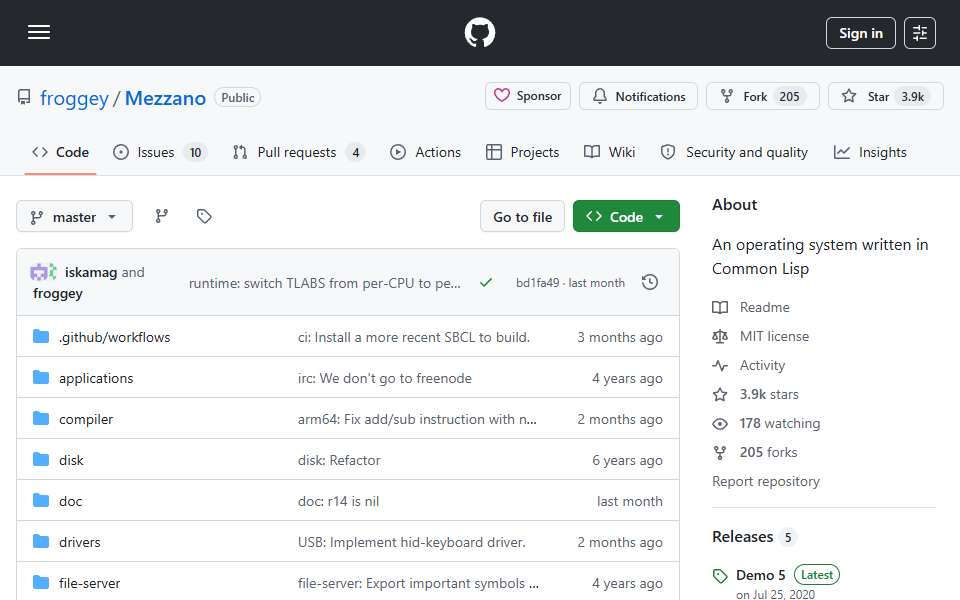Expand the green Code dropdown

626,217
